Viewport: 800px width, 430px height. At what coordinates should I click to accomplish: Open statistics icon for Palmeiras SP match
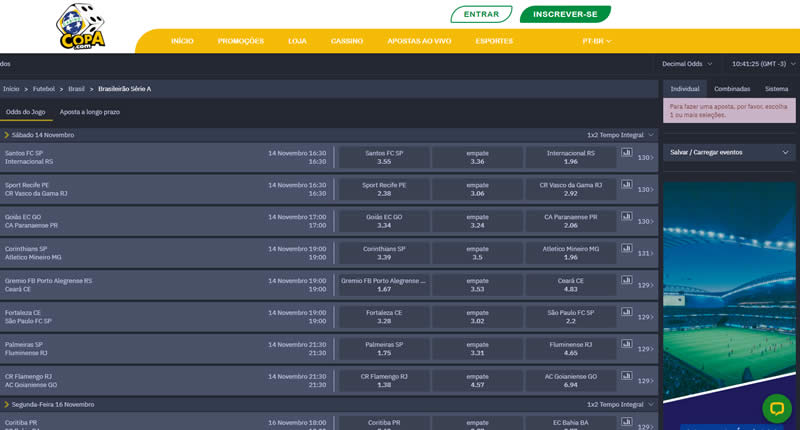pyautogui.click(x=627, y=344)
